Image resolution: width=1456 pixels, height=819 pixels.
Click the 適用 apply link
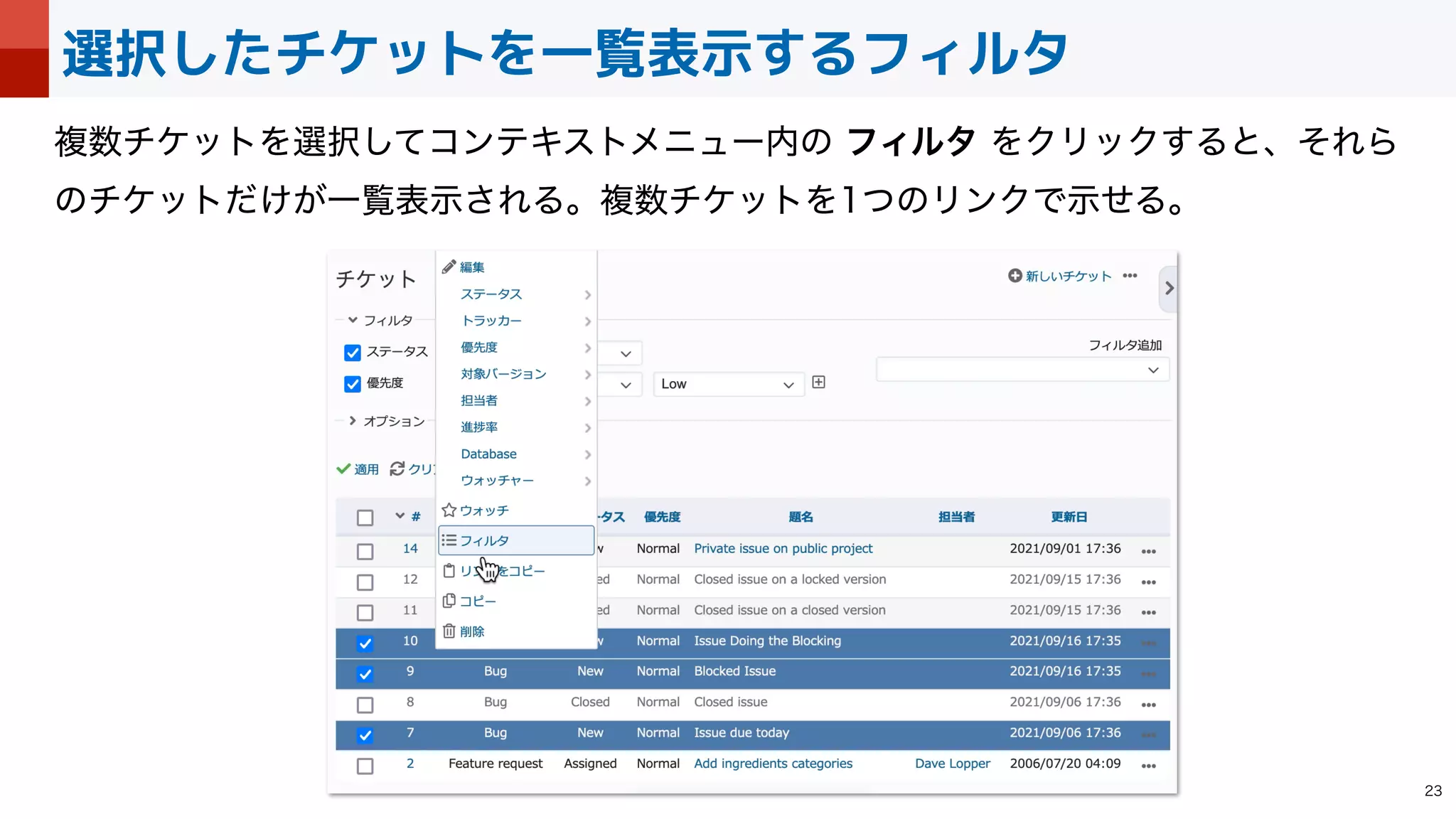[x=366, y=469]
